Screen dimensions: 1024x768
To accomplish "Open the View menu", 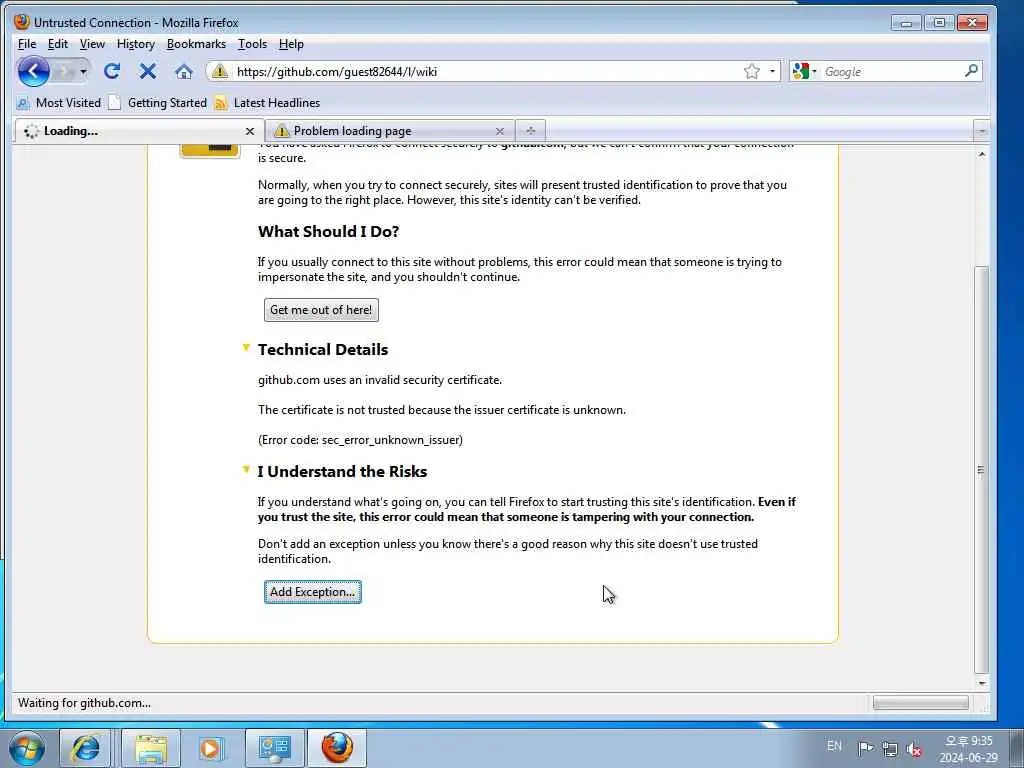I will coord(92,44).
